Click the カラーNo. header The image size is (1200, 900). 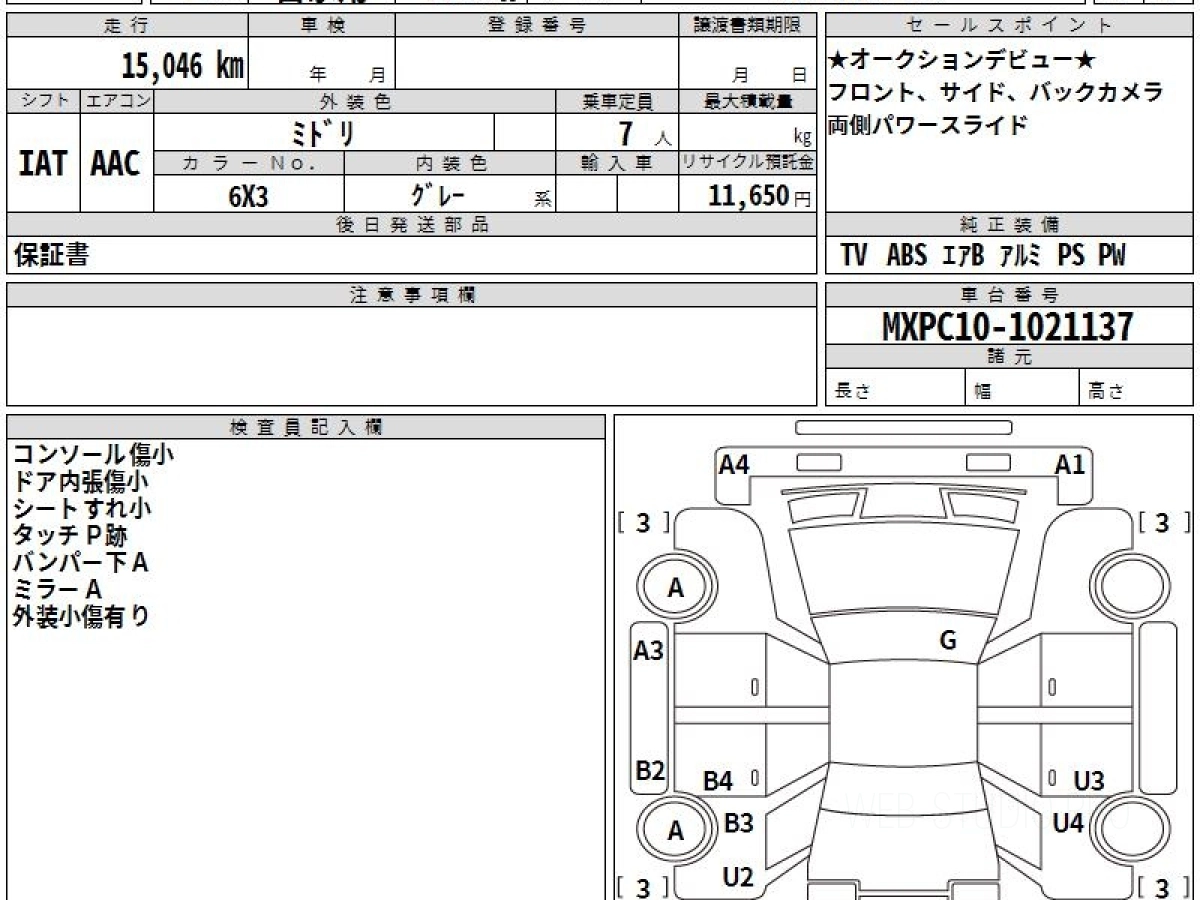[249, 163]
